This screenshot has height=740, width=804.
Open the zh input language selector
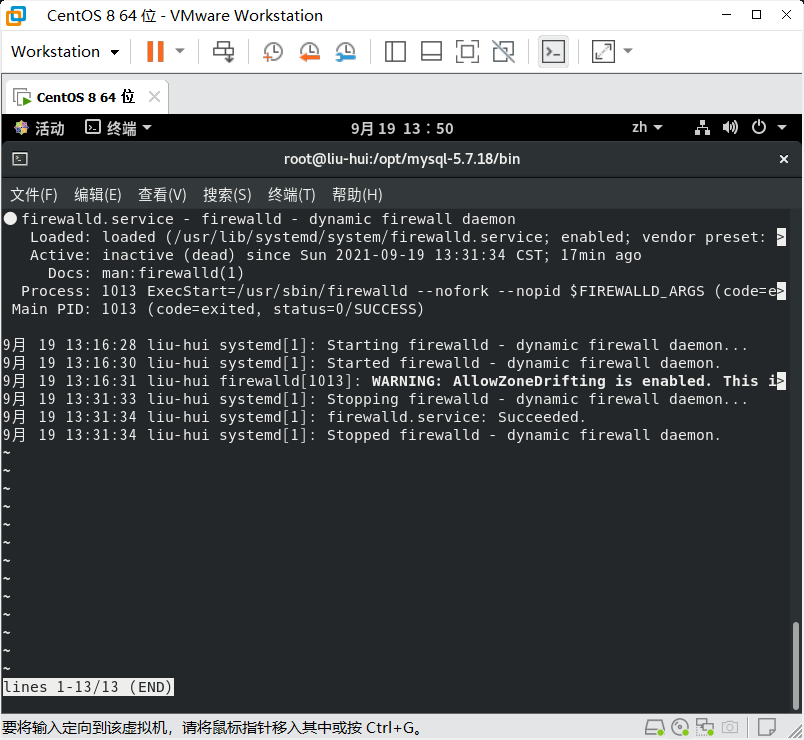(x=647, y=127)
